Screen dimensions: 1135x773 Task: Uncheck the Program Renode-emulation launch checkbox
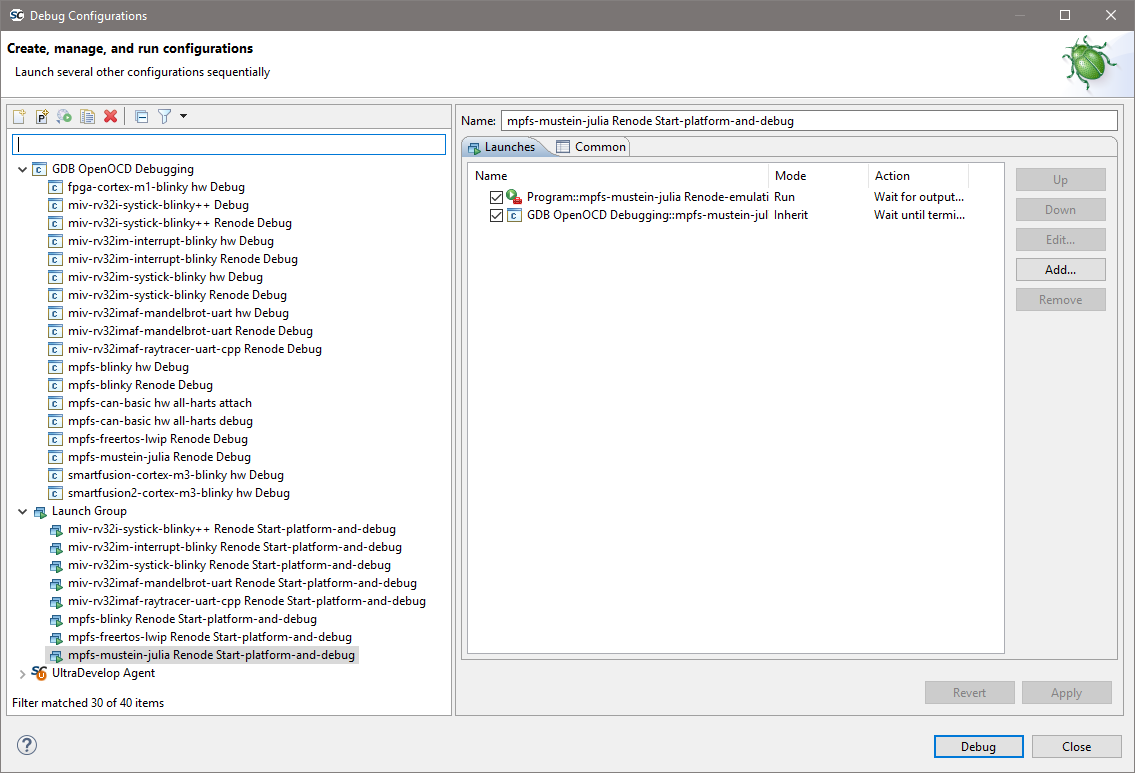tap(496, 197)
